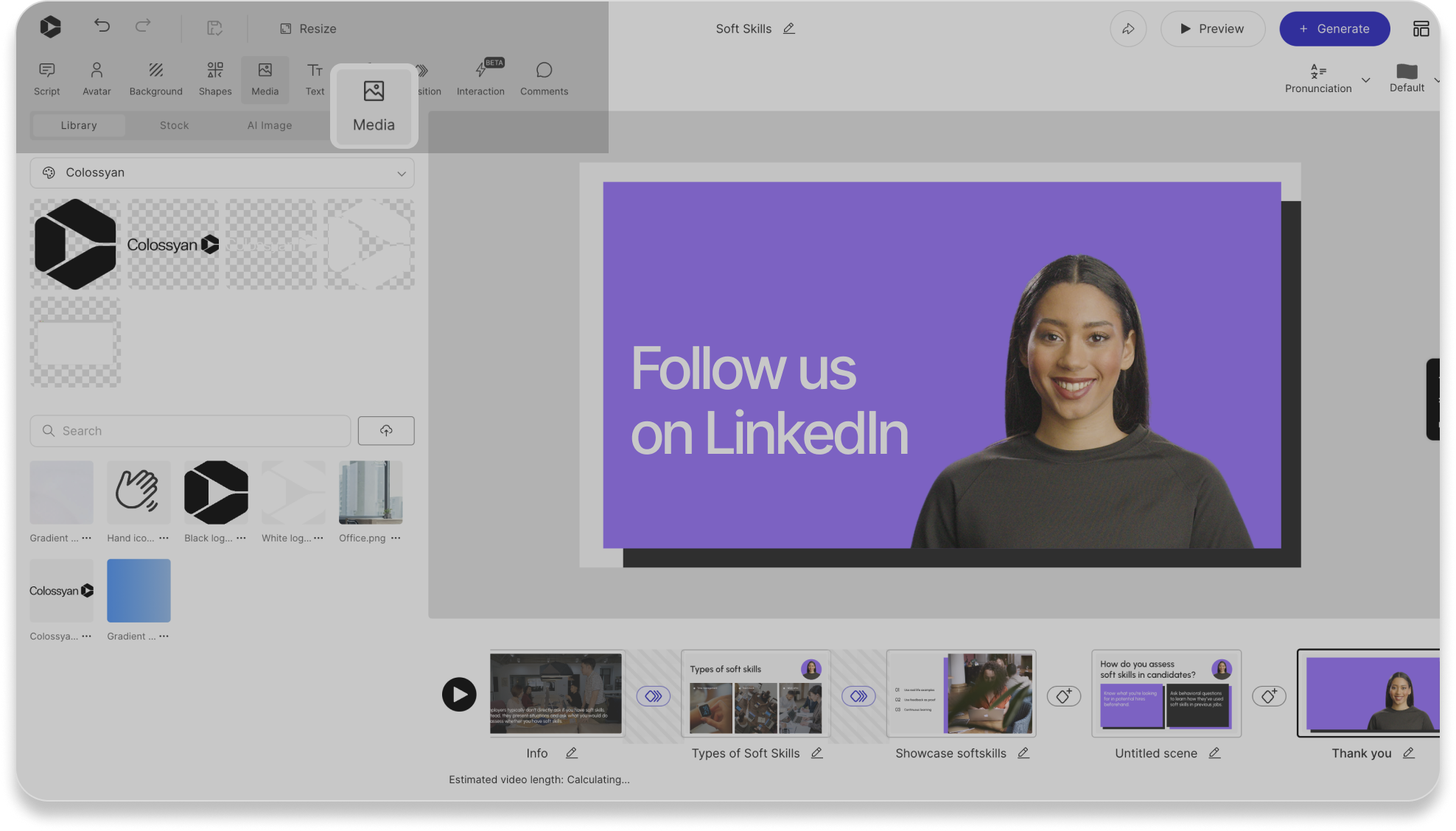
Task: Redo the last action
Action: pyautogui.click(x=143, y=27)
